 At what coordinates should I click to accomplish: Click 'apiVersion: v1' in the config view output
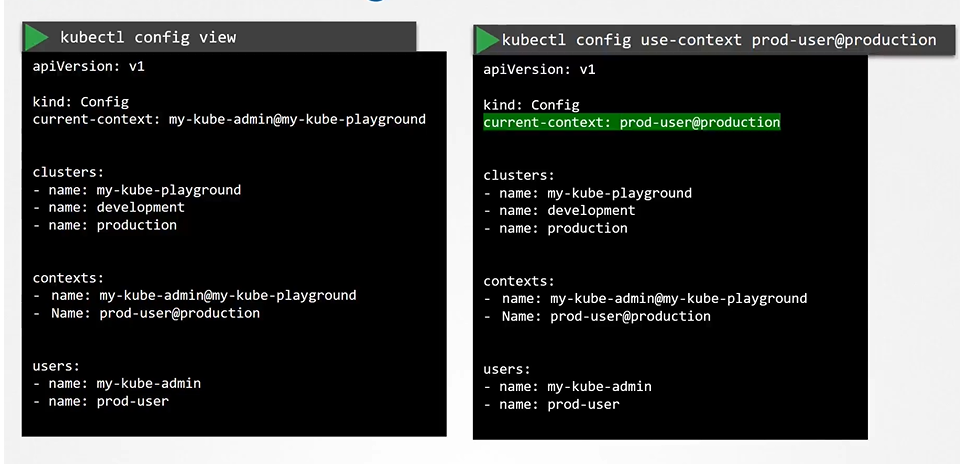tap(81, 66)
